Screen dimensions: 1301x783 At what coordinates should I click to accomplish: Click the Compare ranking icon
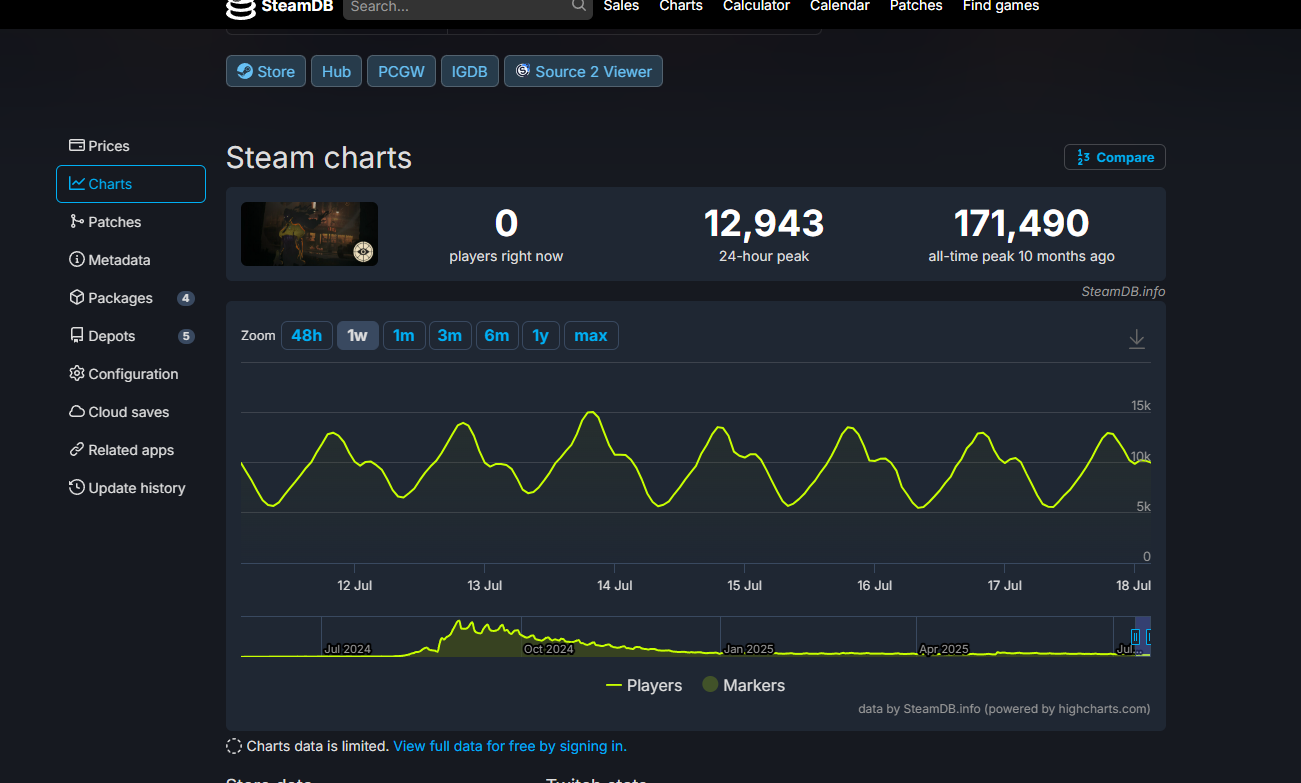1083,157
